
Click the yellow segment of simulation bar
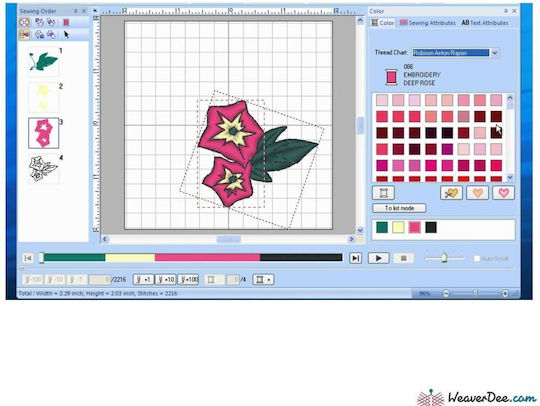(x=130, y=258)
